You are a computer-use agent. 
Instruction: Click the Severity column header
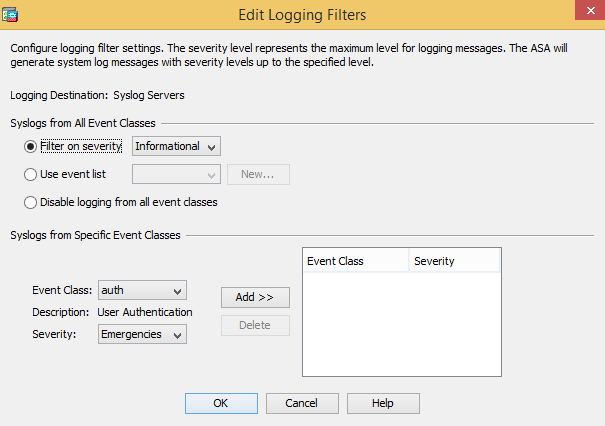click(455, 261)
